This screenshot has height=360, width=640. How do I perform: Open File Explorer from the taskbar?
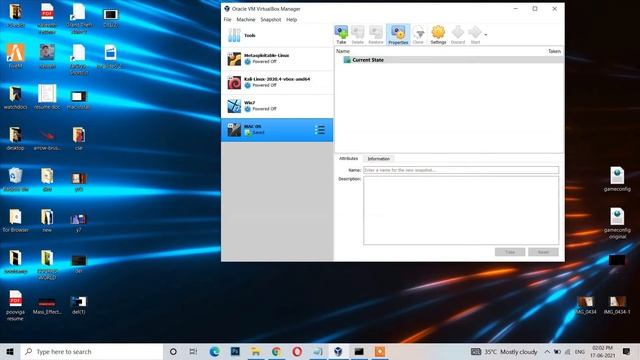tap(256, 351)
